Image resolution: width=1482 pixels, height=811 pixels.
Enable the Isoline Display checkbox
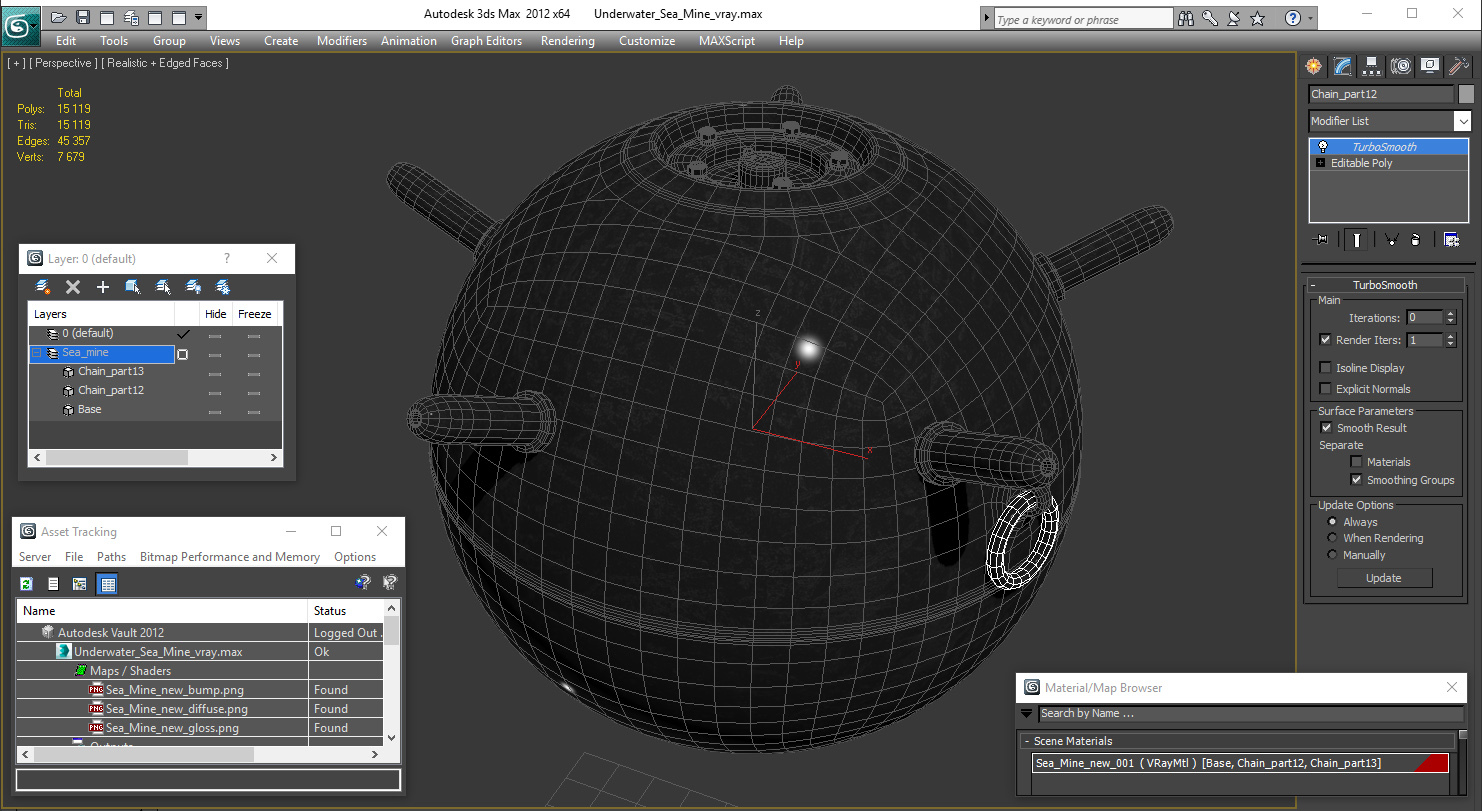(1326, 368)
